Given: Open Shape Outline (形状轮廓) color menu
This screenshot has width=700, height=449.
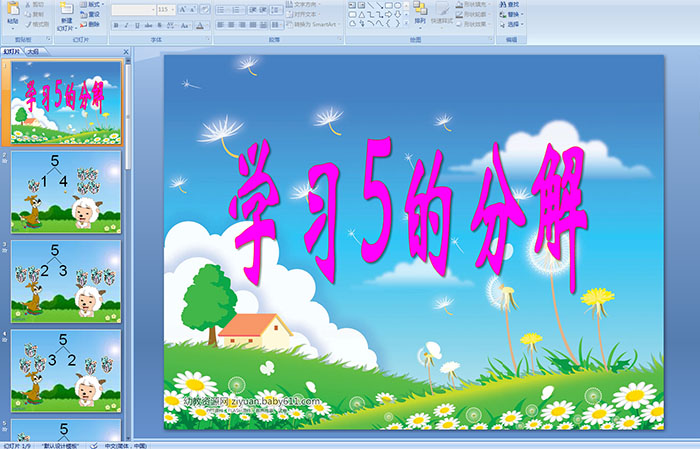Looking at the screenshot, I should [474, 14].
